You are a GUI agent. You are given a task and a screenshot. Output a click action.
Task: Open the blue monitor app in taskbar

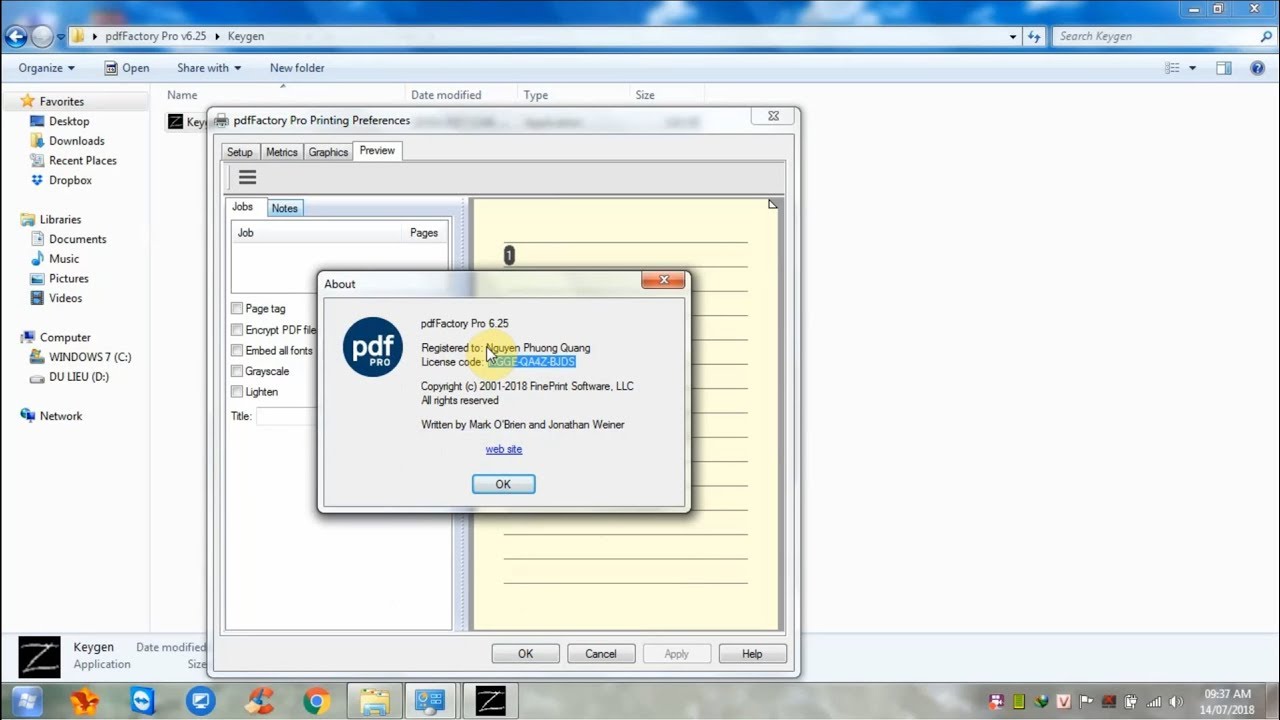point(201,701)
